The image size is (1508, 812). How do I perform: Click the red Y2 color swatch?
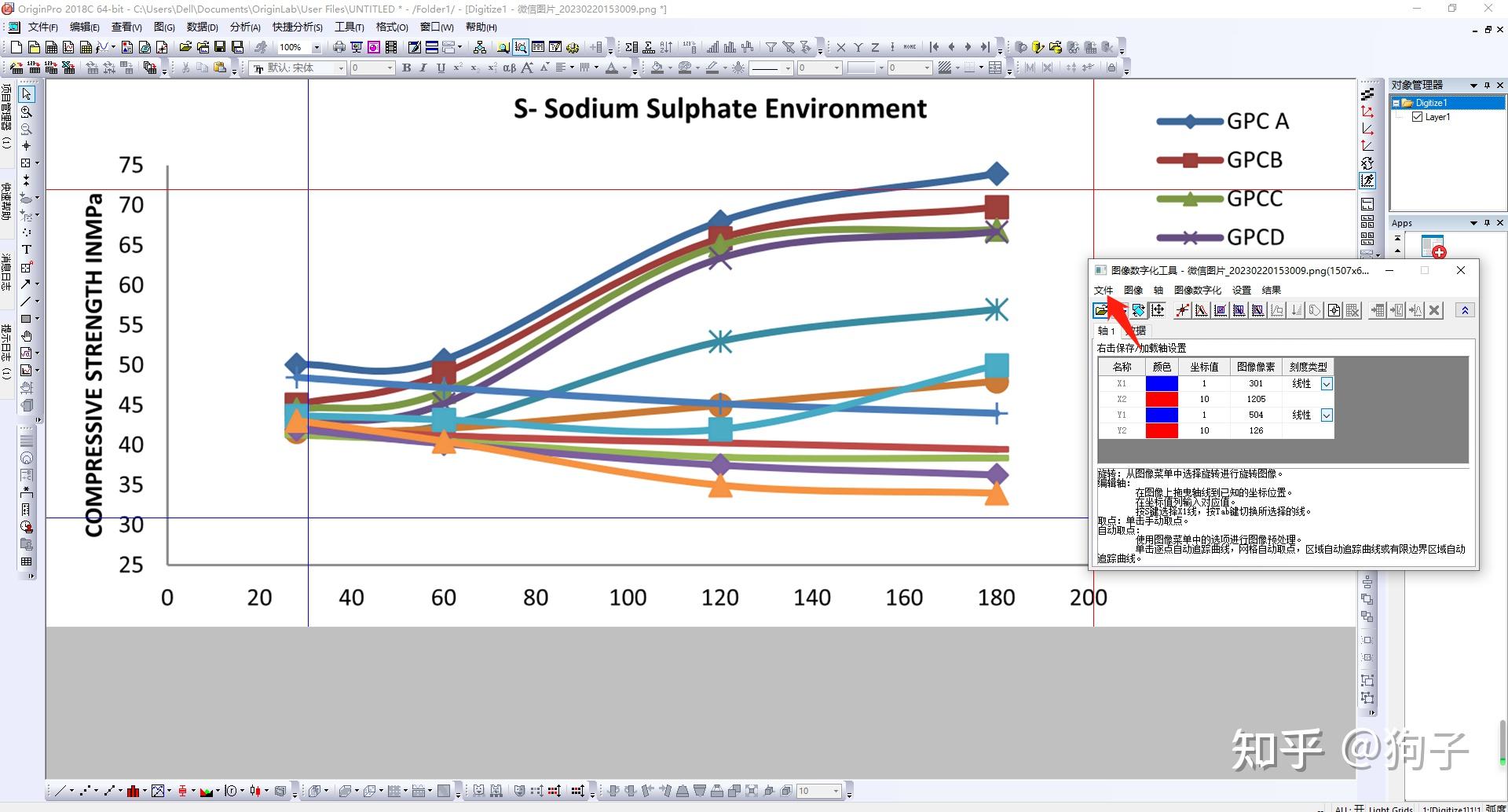pyautogui.click(x=1162, y=430)
